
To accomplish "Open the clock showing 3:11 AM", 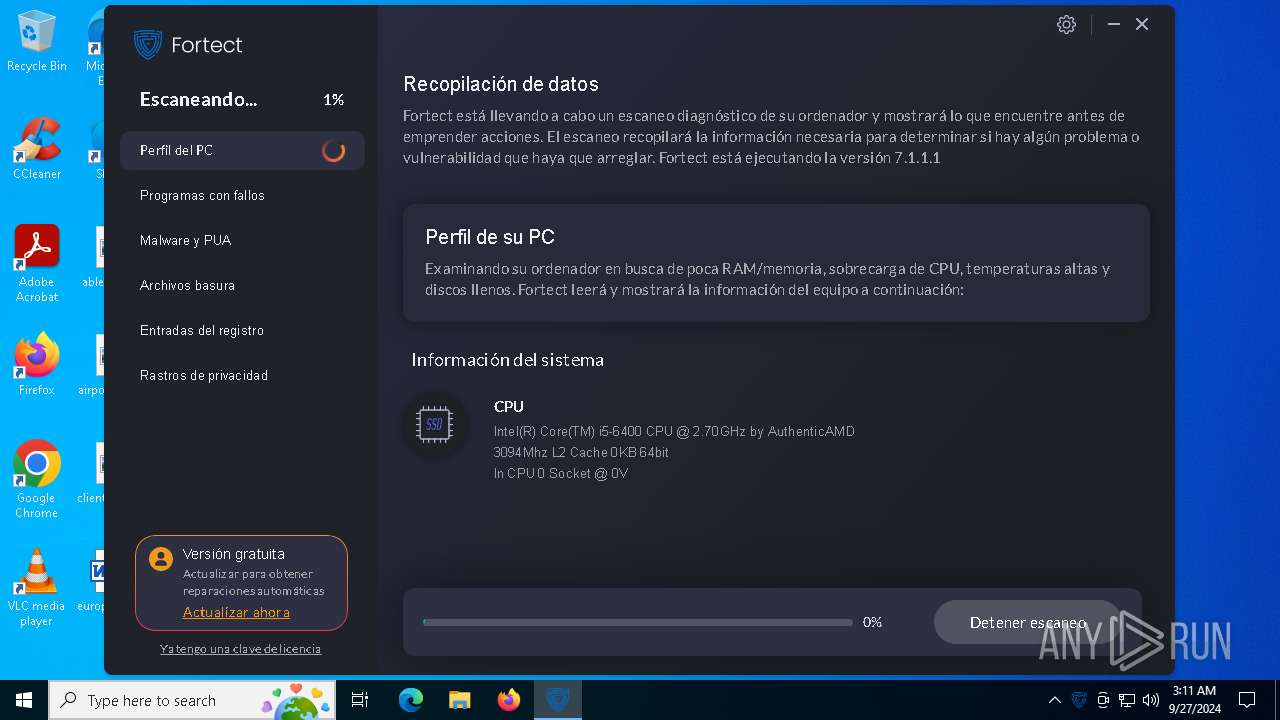I will pos(1194,700).
